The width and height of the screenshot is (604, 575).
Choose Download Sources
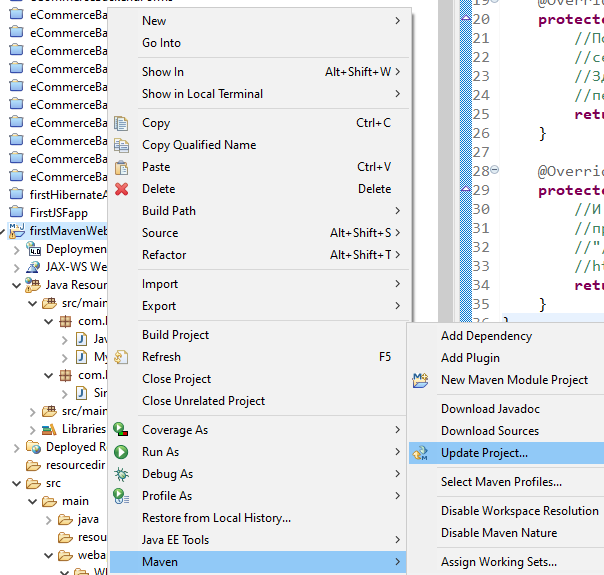(507, 431)
